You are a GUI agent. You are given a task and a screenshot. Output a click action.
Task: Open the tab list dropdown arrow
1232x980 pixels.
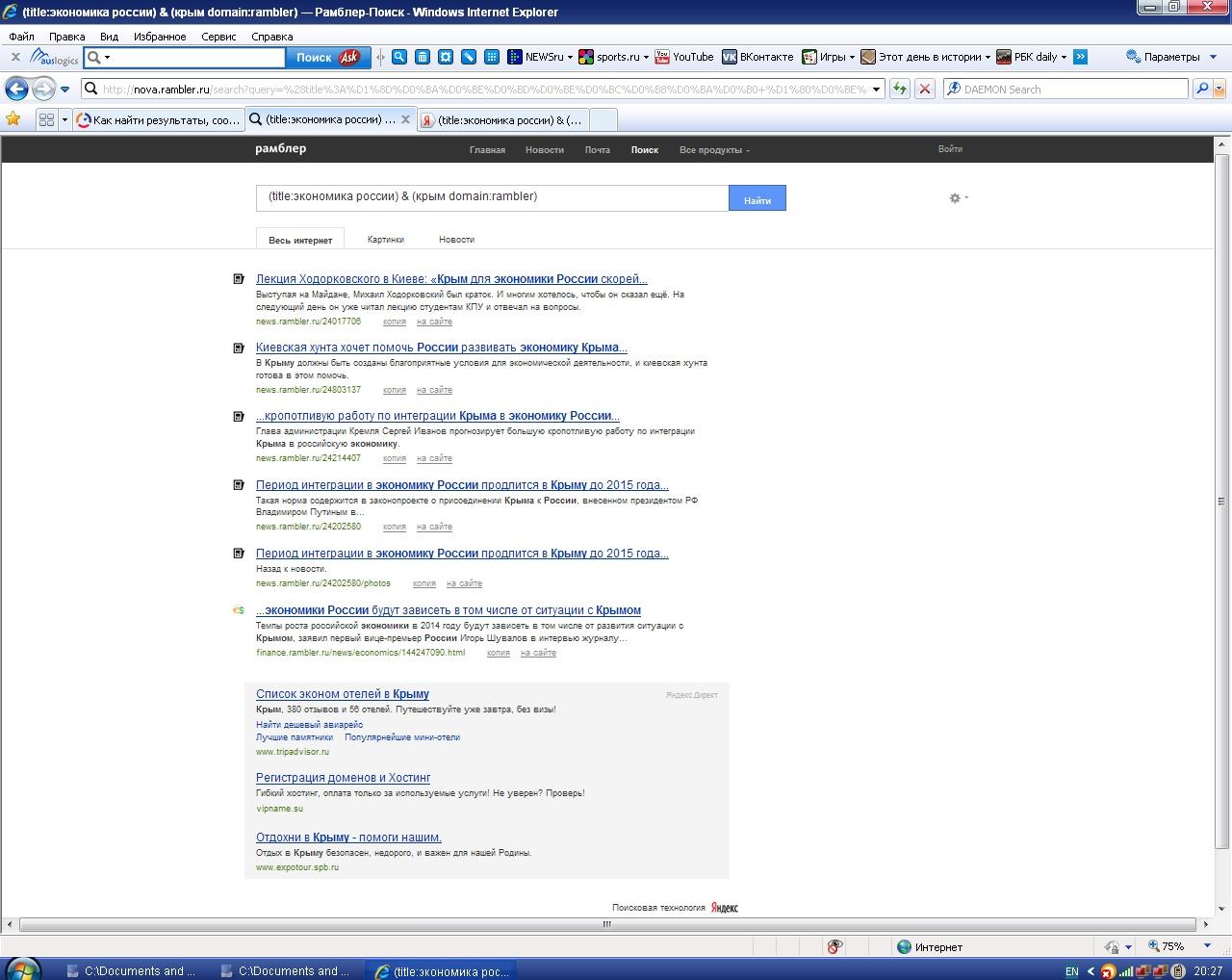pos(64,120)
